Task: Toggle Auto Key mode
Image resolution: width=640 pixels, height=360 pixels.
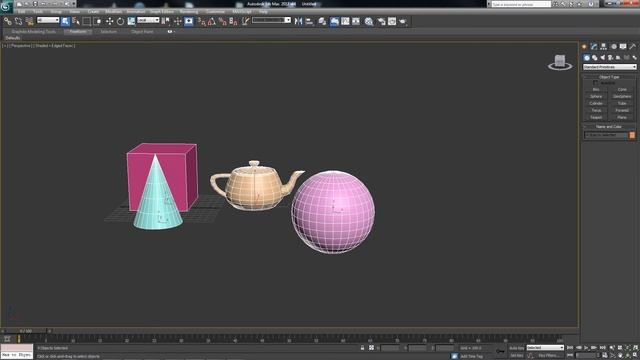Action: tap(516, 348)
